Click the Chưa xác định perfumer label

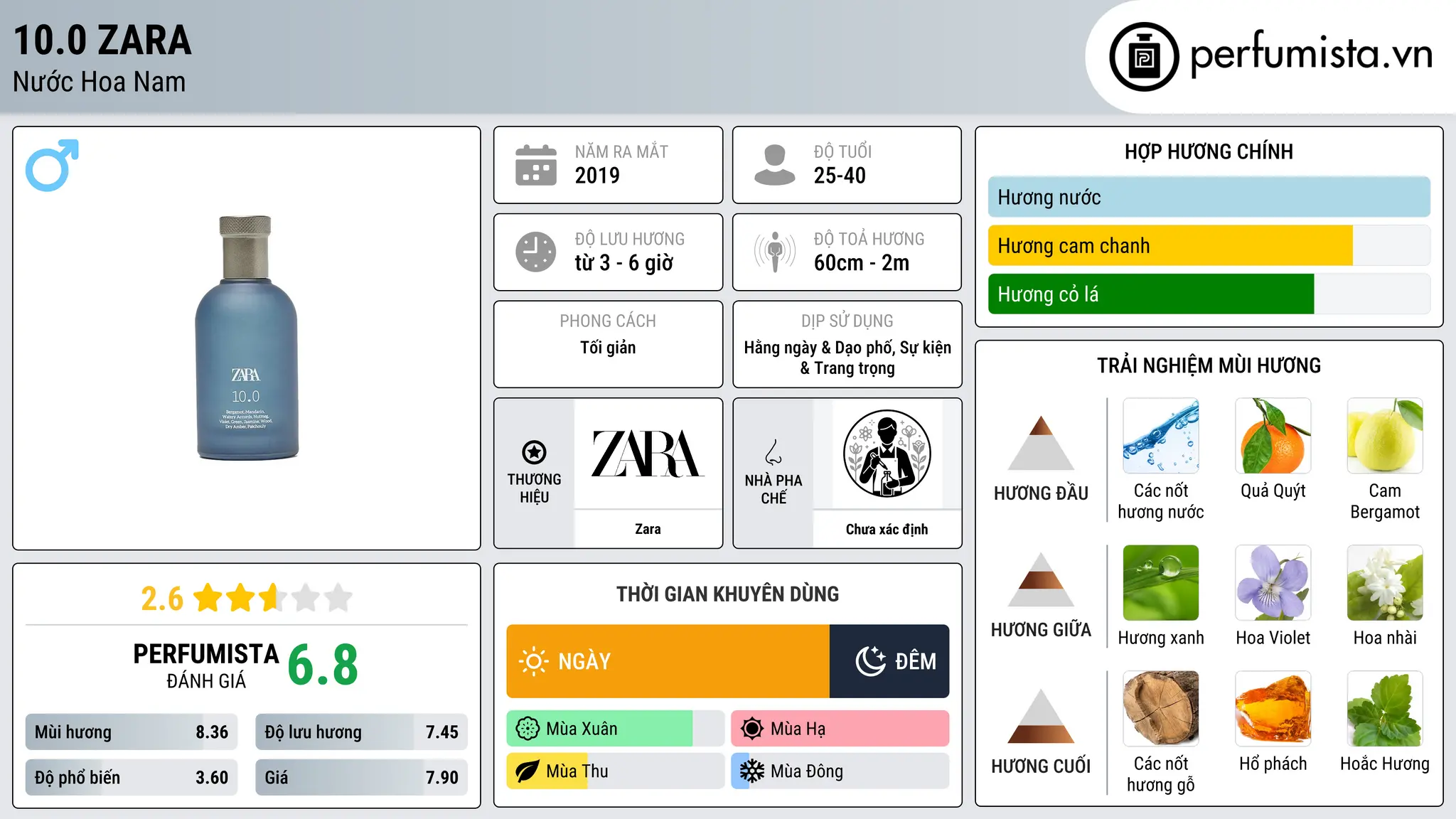click(887, 529)
